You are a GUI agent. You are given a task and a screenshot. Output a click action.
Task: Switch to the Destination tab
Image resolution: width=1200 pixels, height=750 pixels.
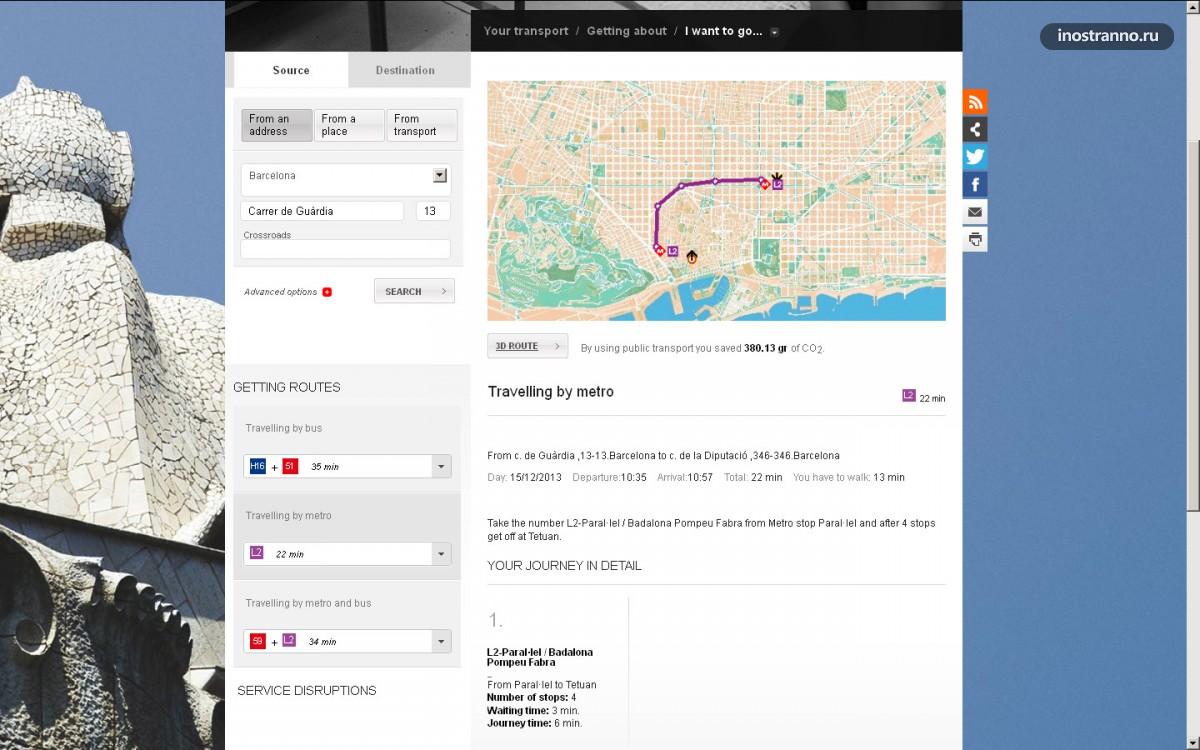(405, 70)
